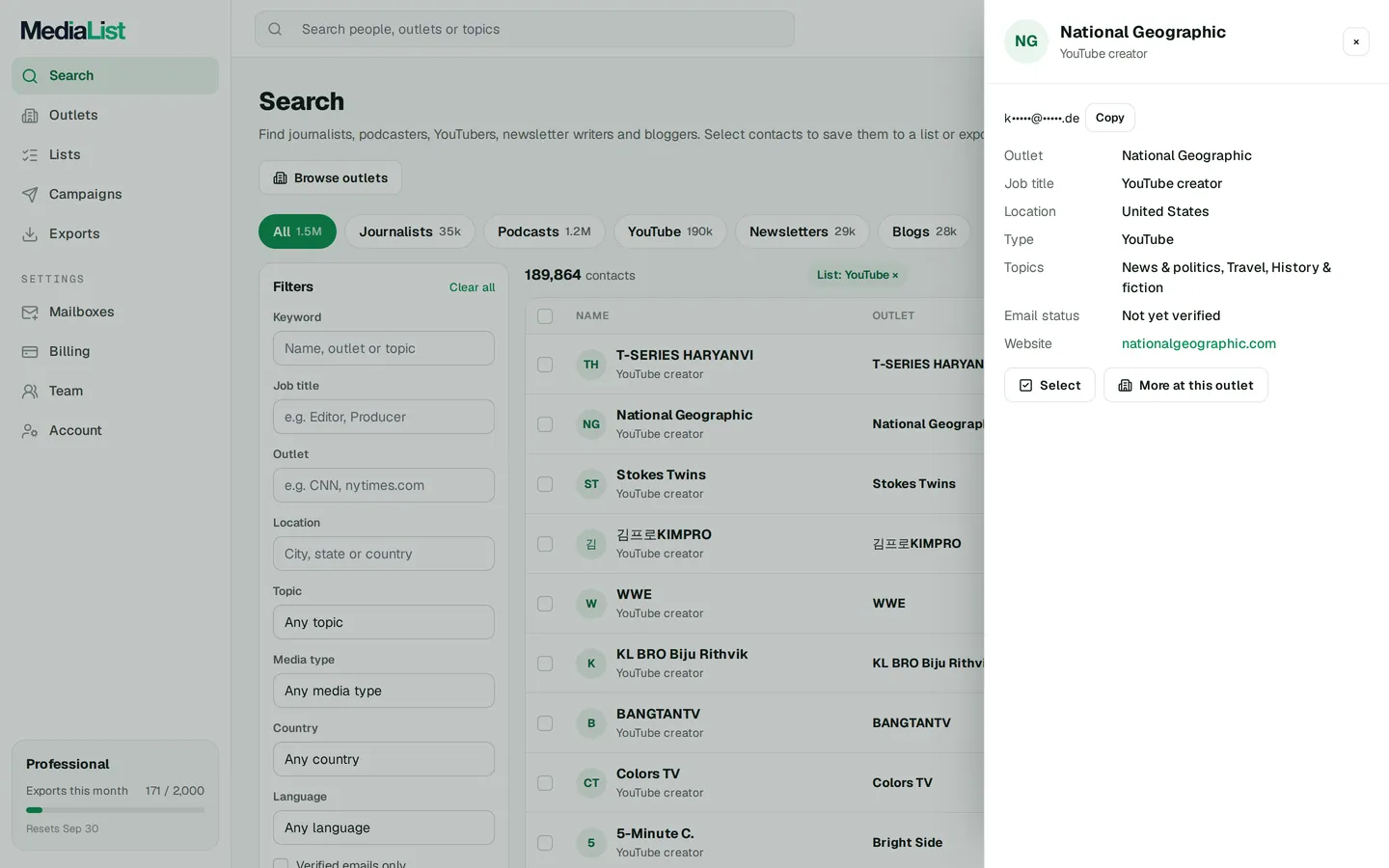Open the Any media type dropdown

point(384,691)
